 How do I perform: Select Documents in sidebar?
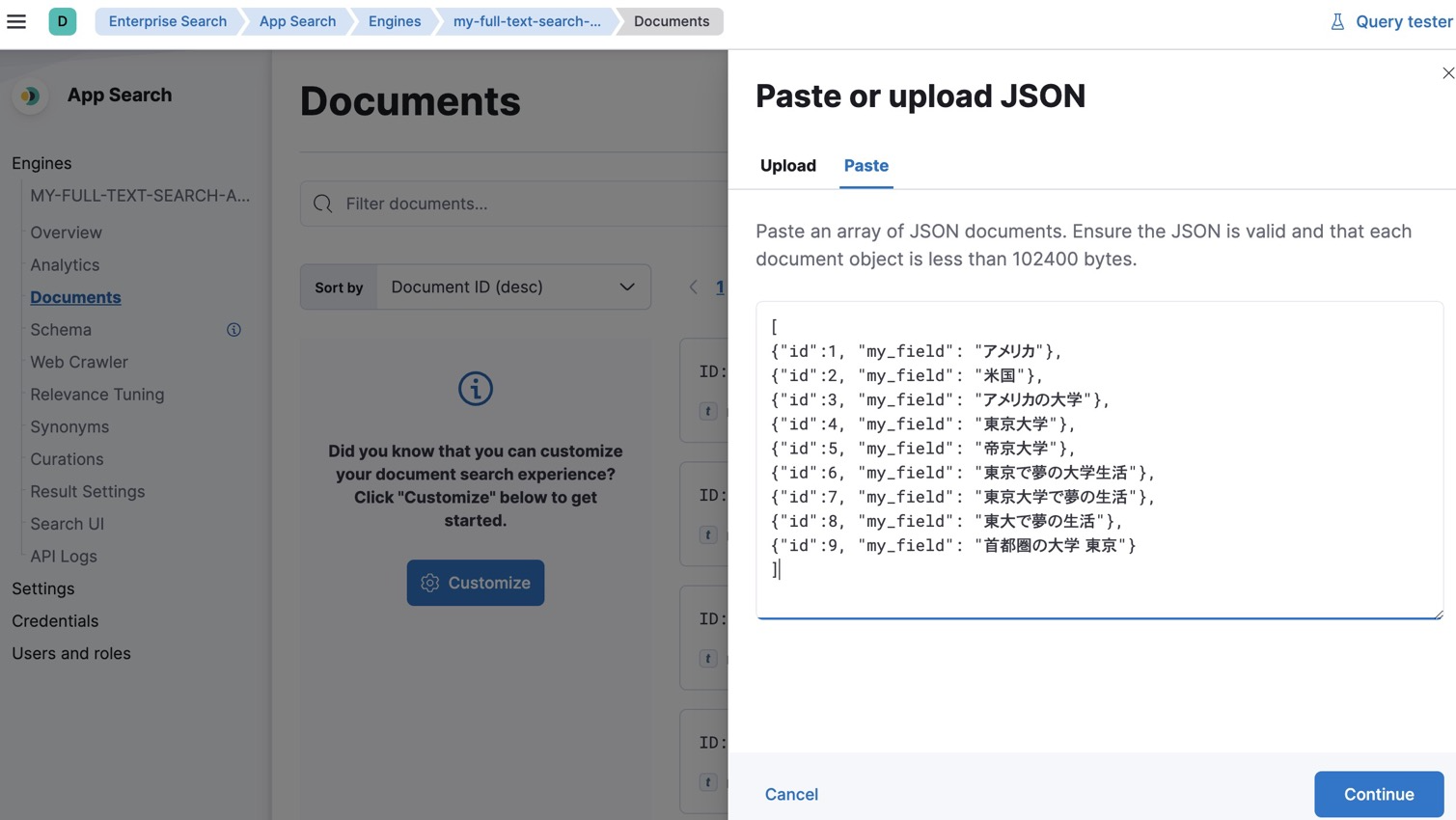(x=75, y=297)
